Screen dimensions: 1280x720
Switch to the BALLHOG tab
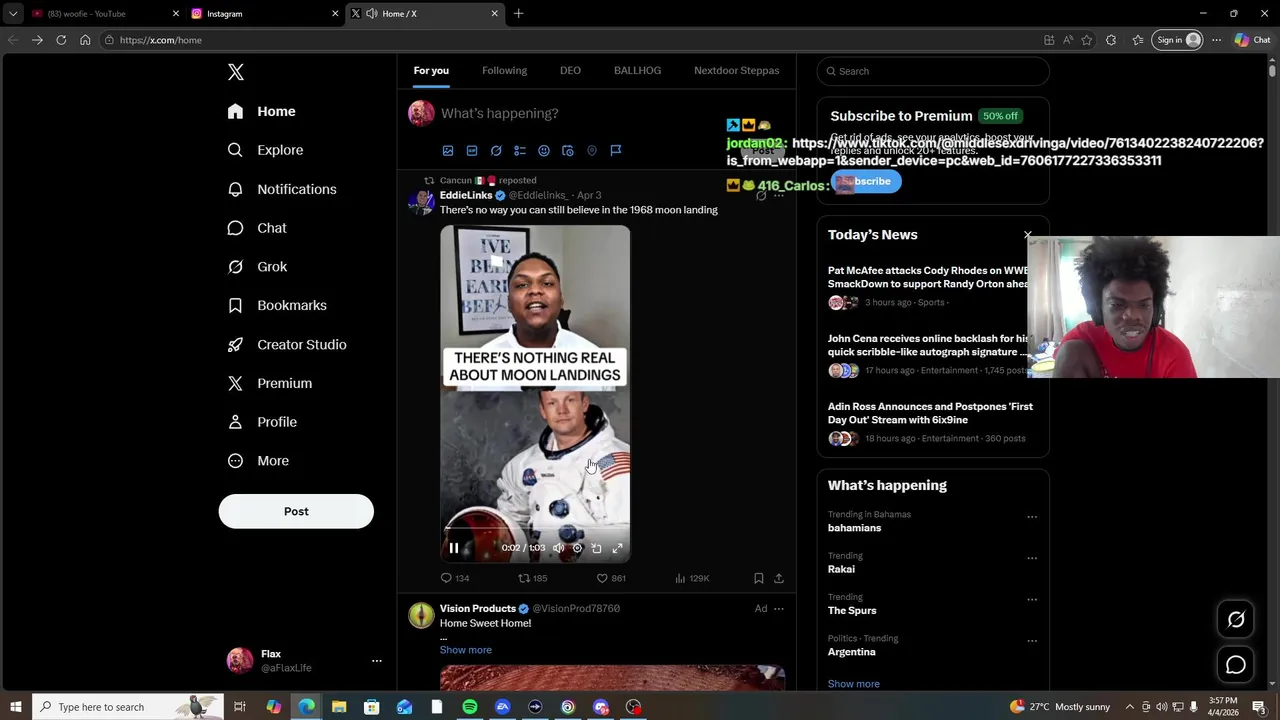(637, 70)
